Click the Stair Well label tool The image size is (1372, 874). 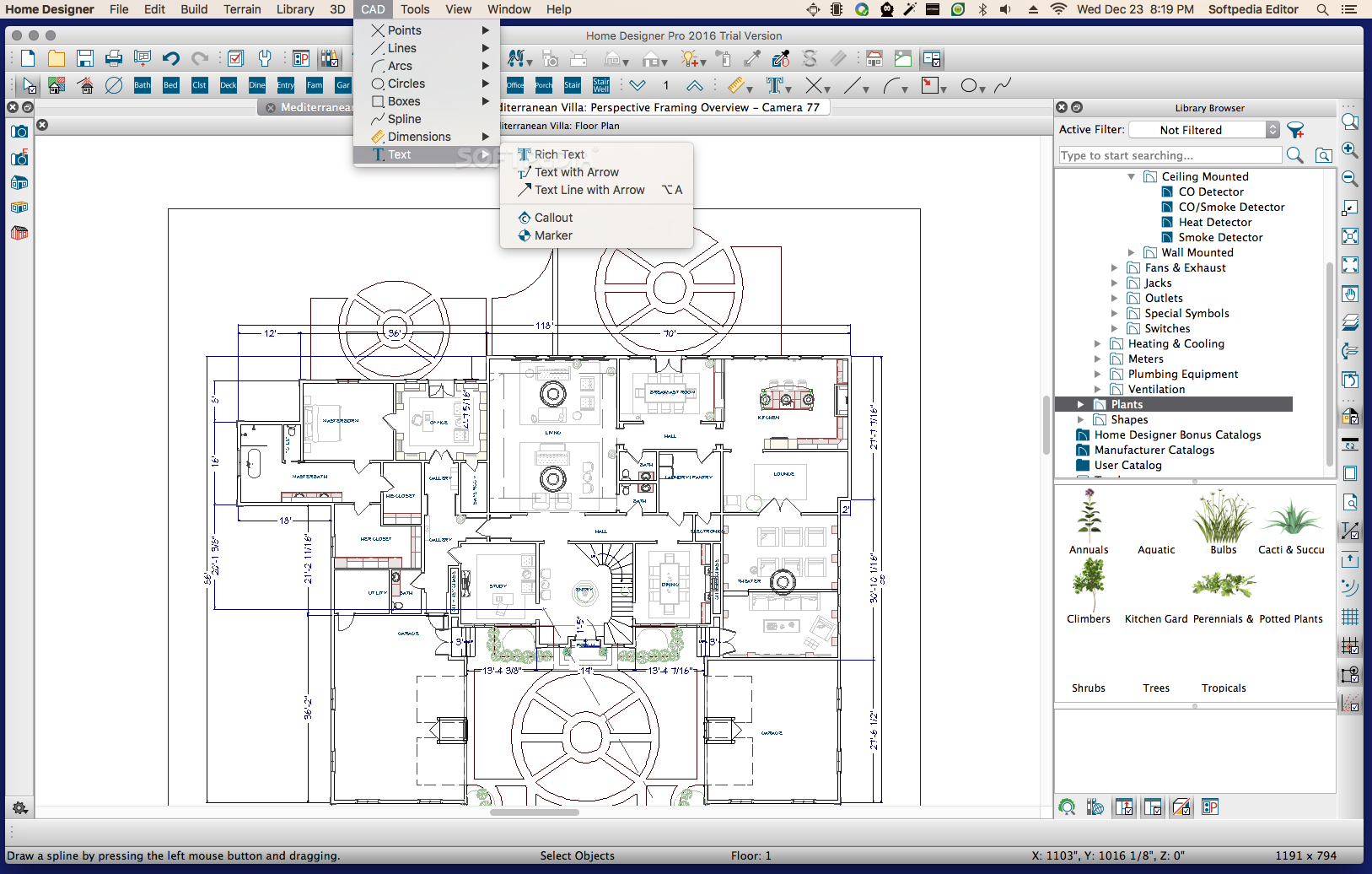601,85
